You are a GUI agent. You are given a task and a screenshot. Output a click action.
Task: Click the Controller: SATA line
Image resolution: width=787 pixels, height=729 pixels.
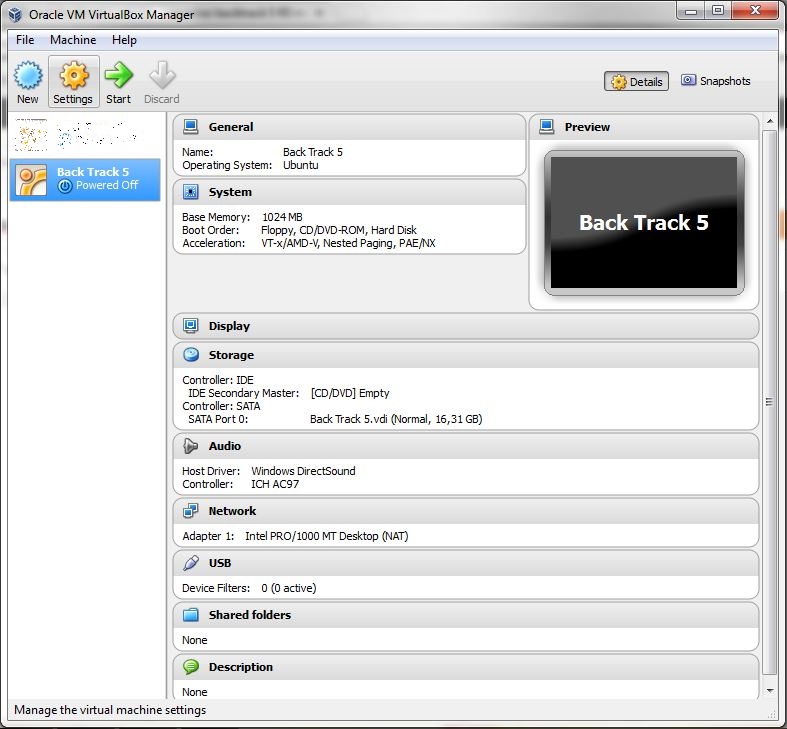coord(221,406)
